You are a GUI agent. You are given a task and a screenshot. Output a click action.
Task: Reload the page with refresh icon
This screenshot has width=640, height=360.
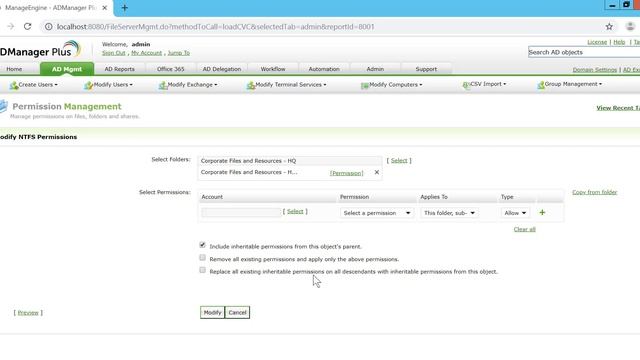[27, 27]
